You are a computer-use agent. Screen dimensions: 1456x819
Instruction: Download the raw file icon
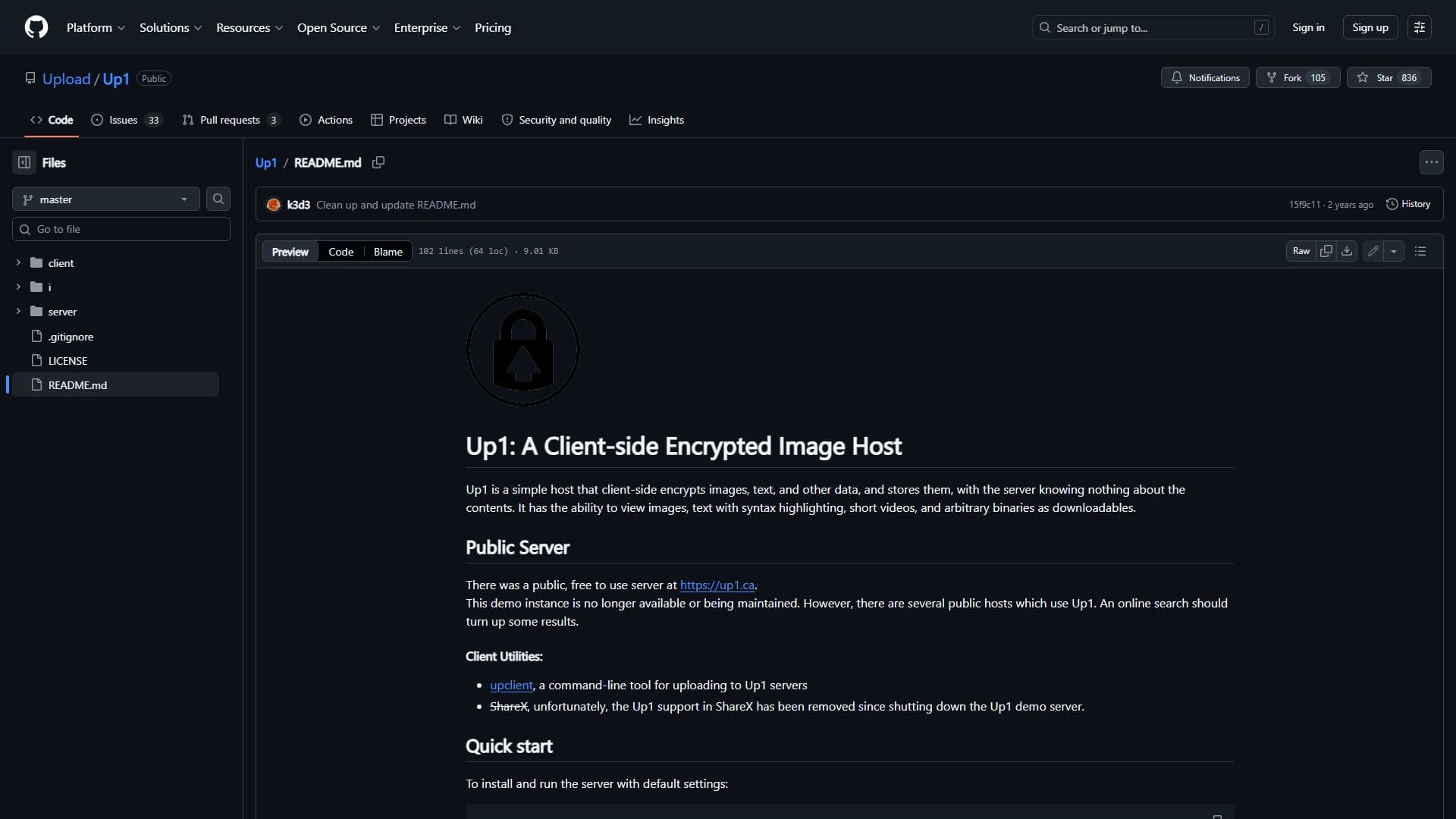(1347, 251)
